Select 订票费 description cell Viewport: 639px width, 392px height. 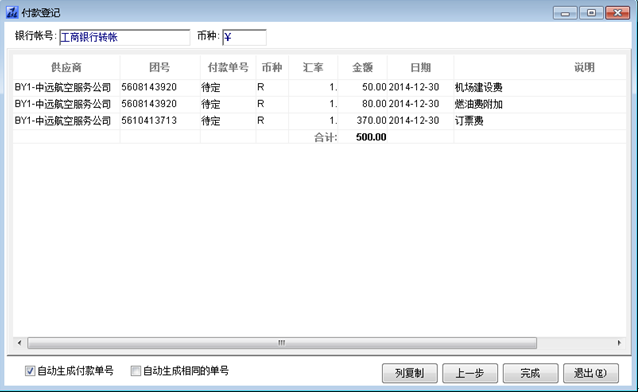(x=540, y=121)
